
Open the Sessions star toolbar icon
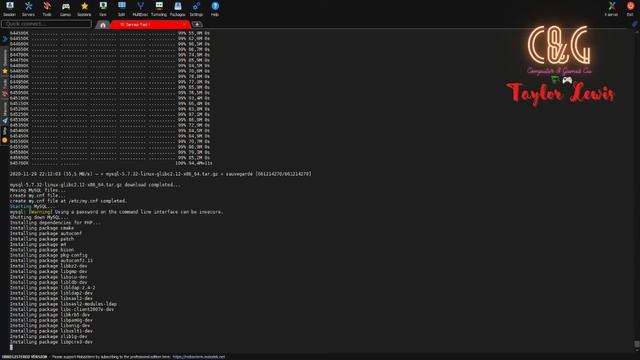[84, 9]
